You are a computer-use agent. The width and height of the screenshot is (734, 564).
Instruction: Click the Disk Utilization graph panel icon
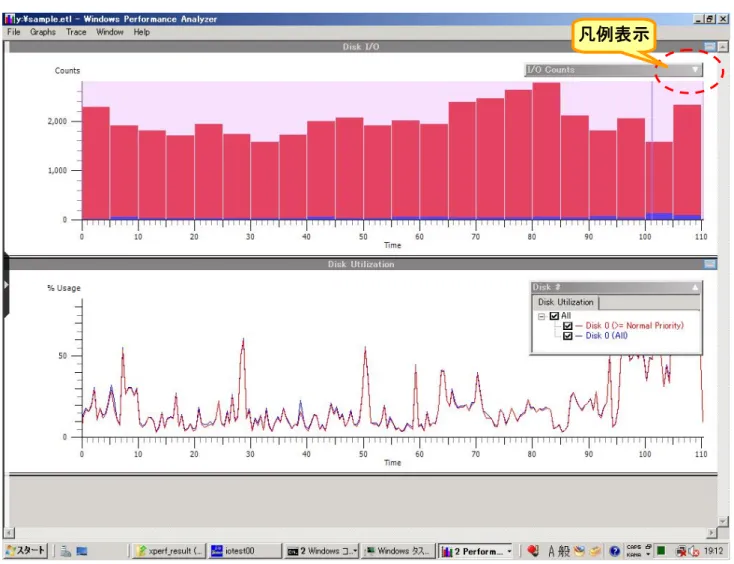[710, 264]
